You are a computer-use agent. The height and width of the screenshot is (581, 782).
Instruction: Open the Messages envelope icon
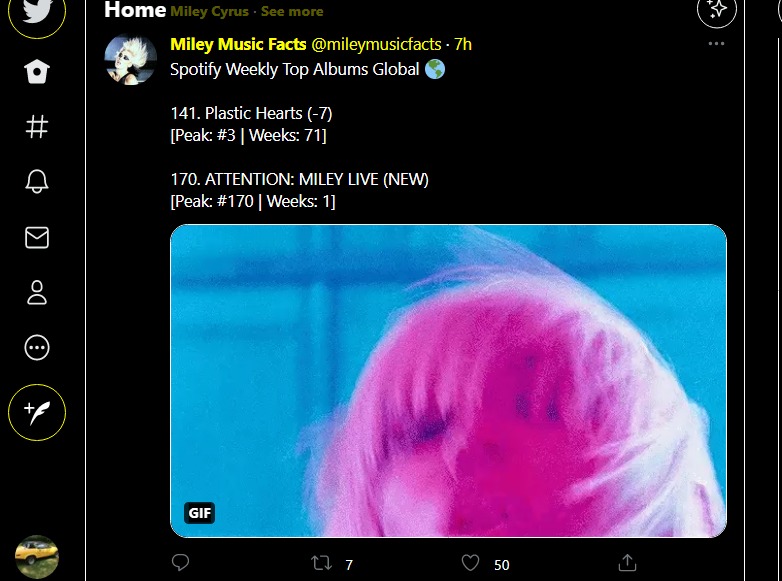[37, 237]
